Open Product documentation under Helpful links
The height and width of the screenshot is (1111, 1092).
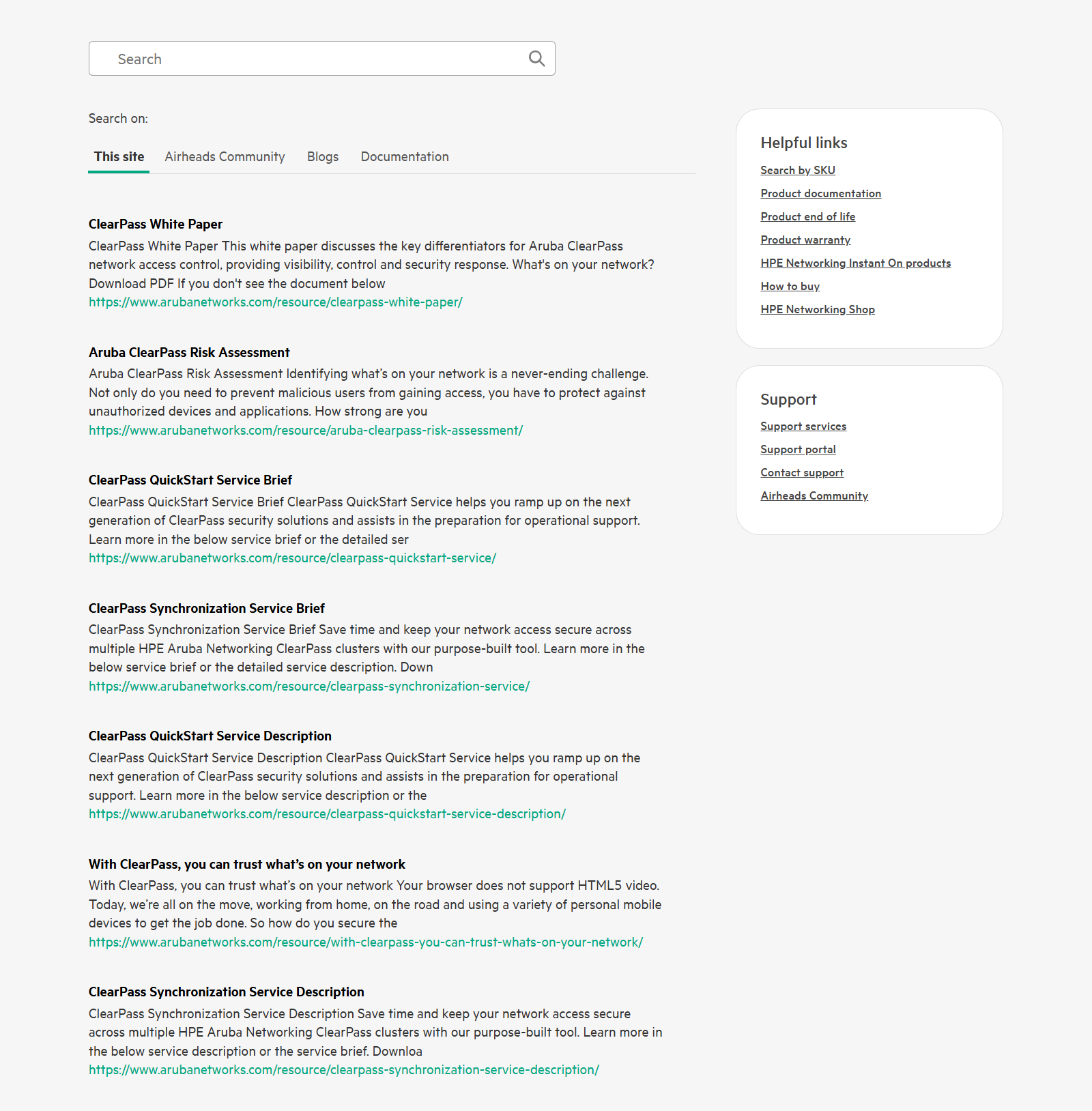[820, 193]
